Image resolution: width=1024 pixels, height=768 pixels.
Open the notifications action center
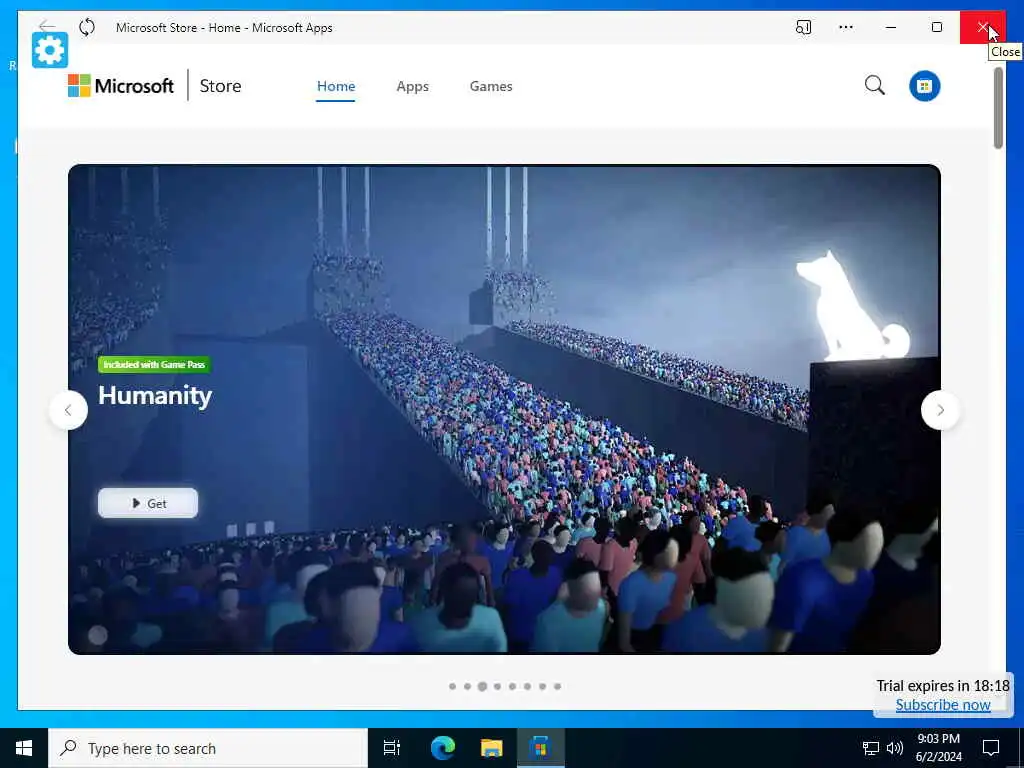click(991, 748)
